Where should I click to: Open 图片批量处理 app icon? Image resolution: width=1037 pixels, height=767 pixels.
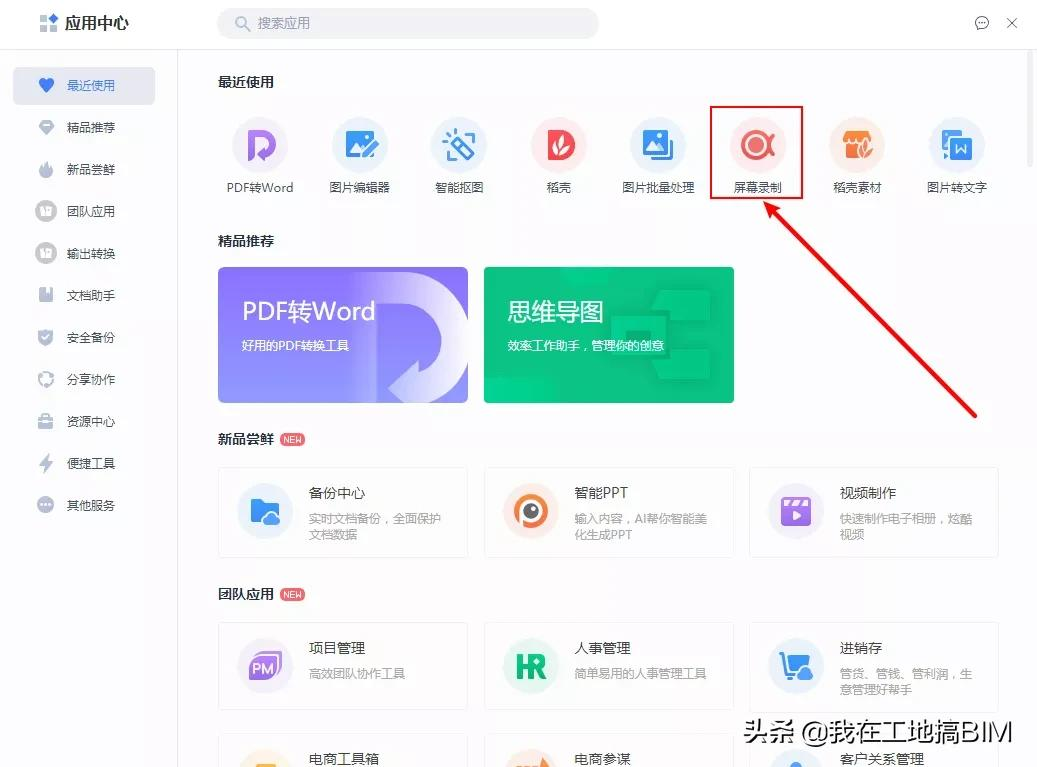[x=658, y=145]
